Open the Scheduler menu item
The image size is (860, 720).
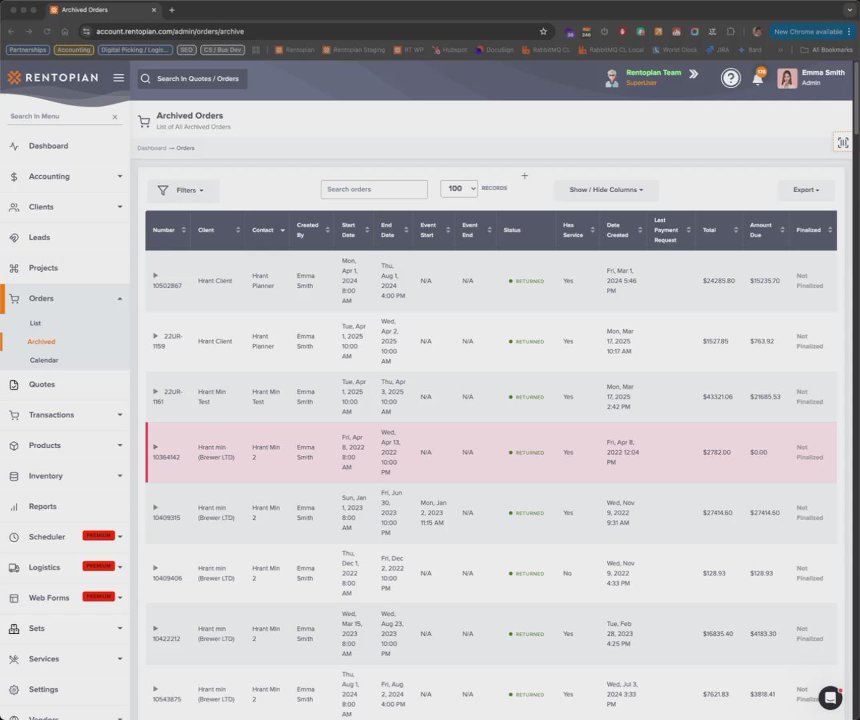pyautogui.click(x=65, y=537)
